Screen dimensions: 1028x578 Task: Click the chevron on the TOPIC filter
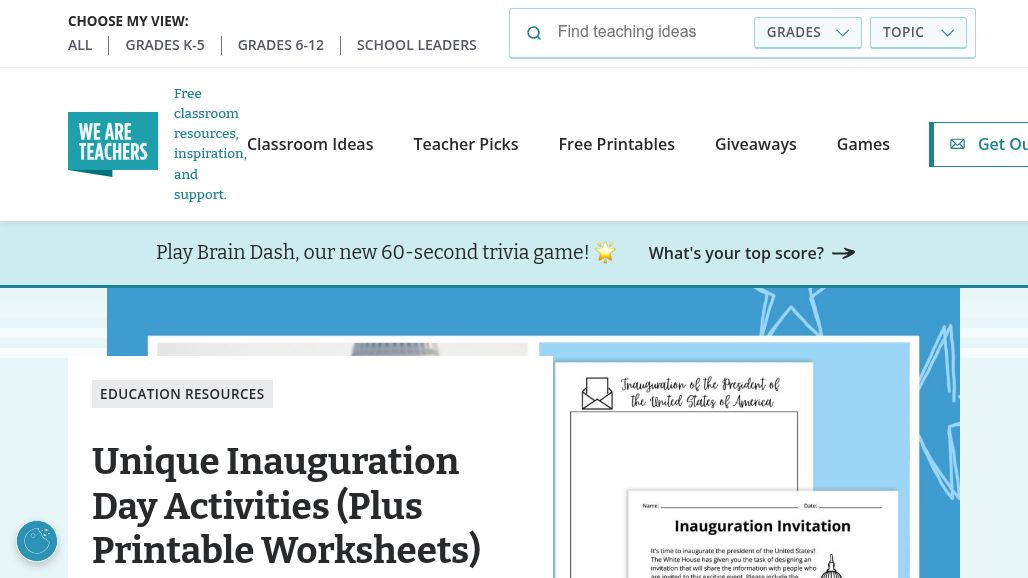947,33
